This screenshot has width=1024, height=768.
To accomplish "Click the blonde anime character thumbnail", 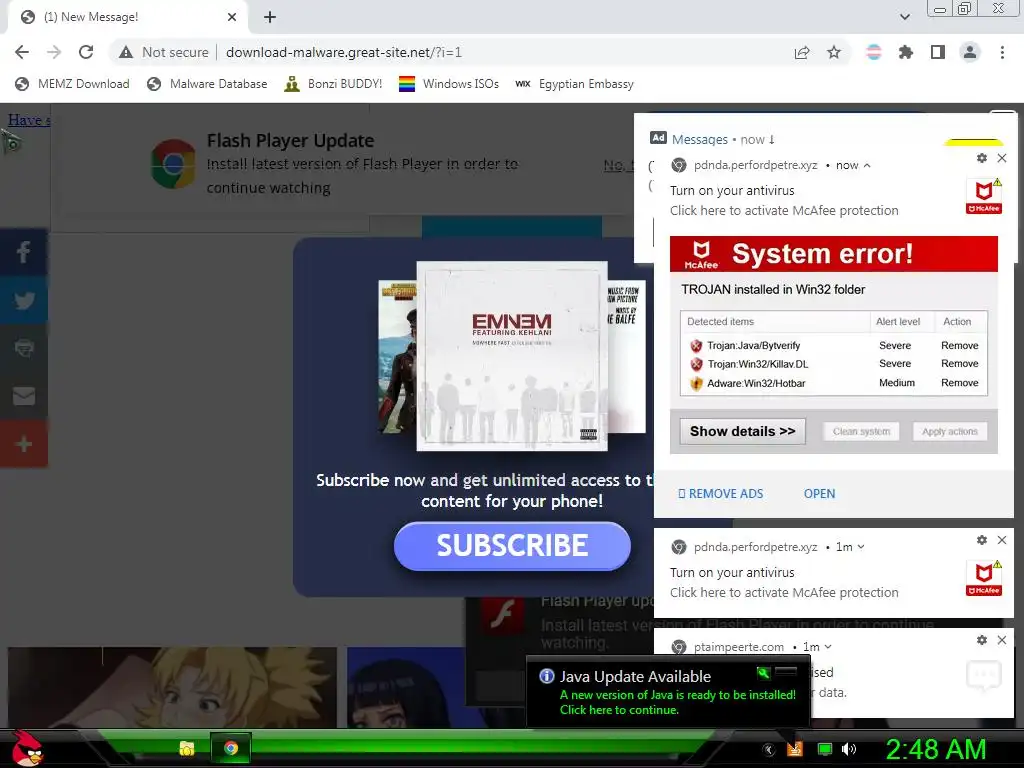I will (x=172, y=687).
